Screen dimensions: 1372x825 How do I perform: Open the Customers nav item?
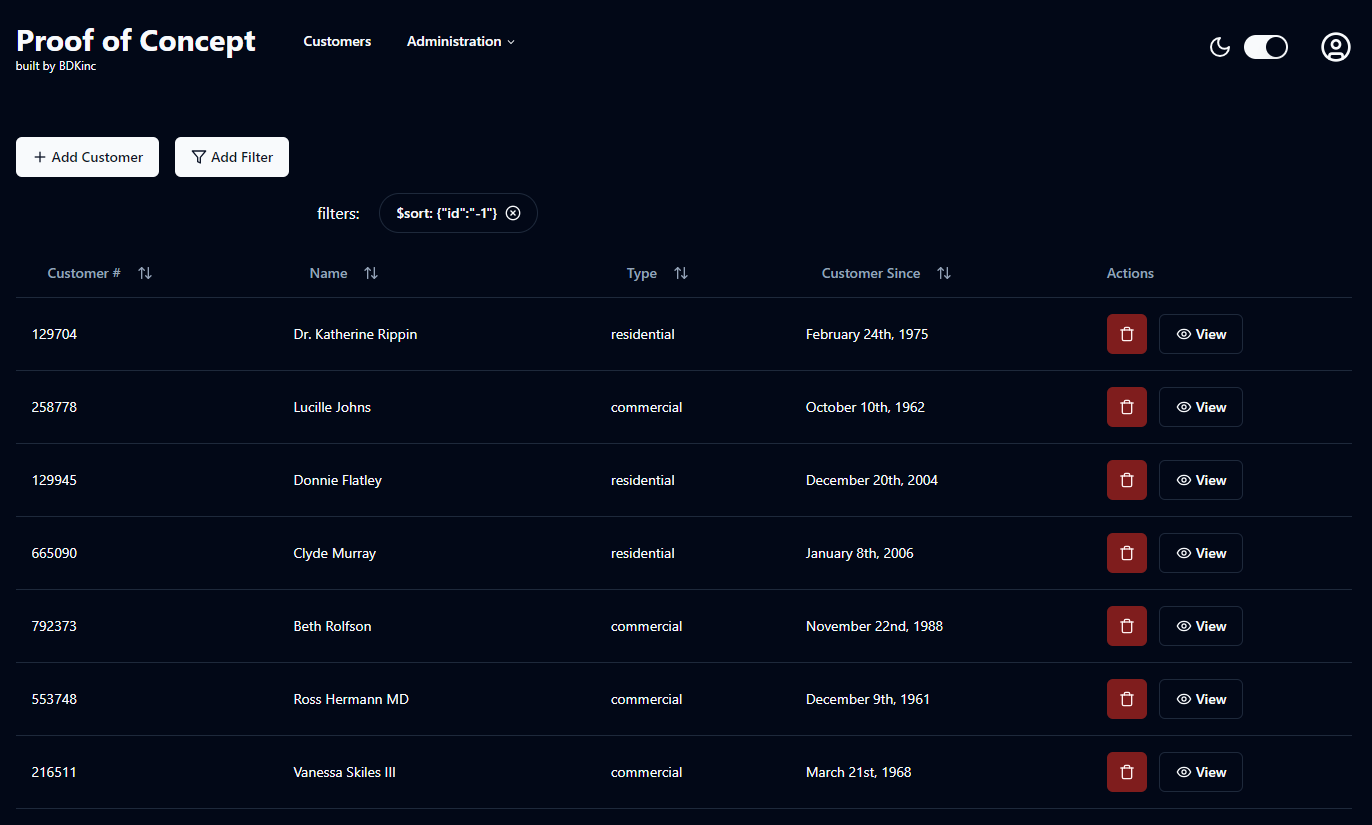click(x=337, y=41)
